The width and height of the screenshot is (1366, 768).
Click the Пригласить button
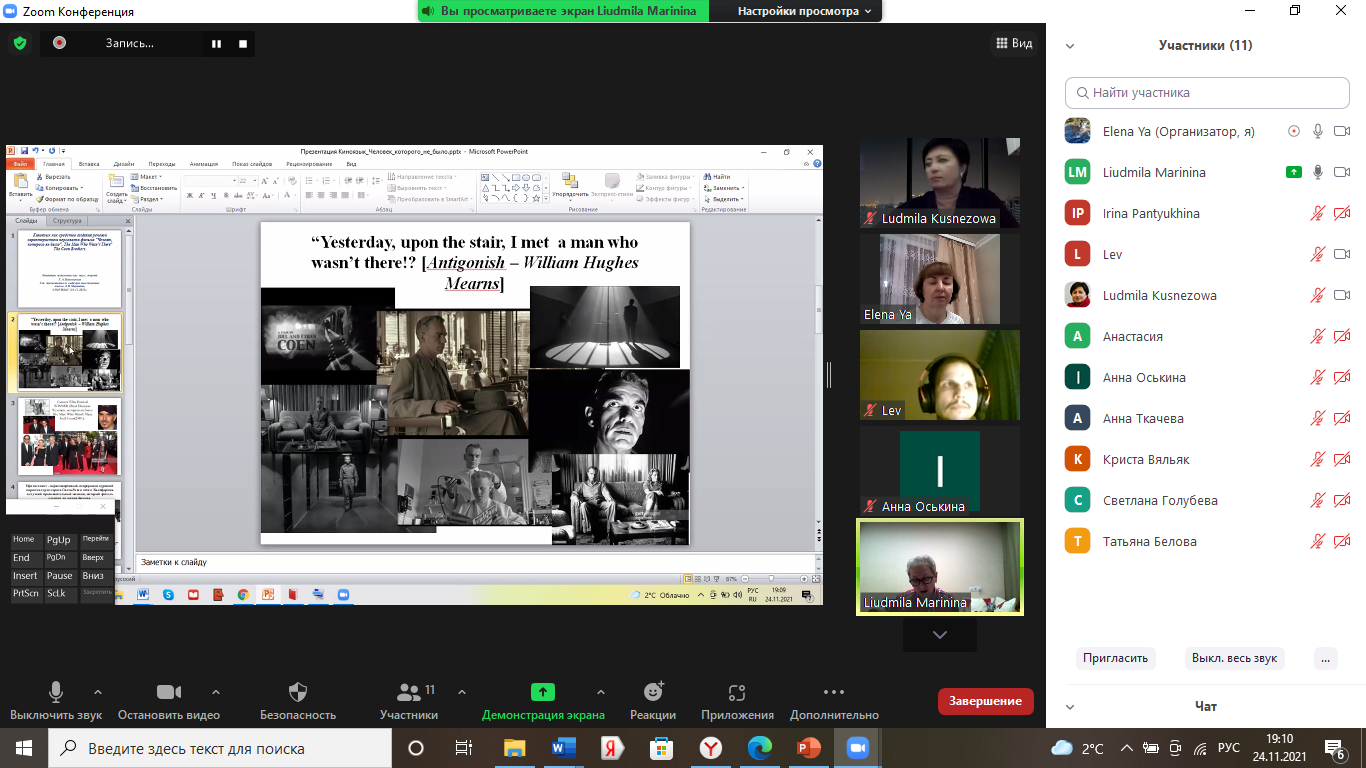tap(1116, 658)
